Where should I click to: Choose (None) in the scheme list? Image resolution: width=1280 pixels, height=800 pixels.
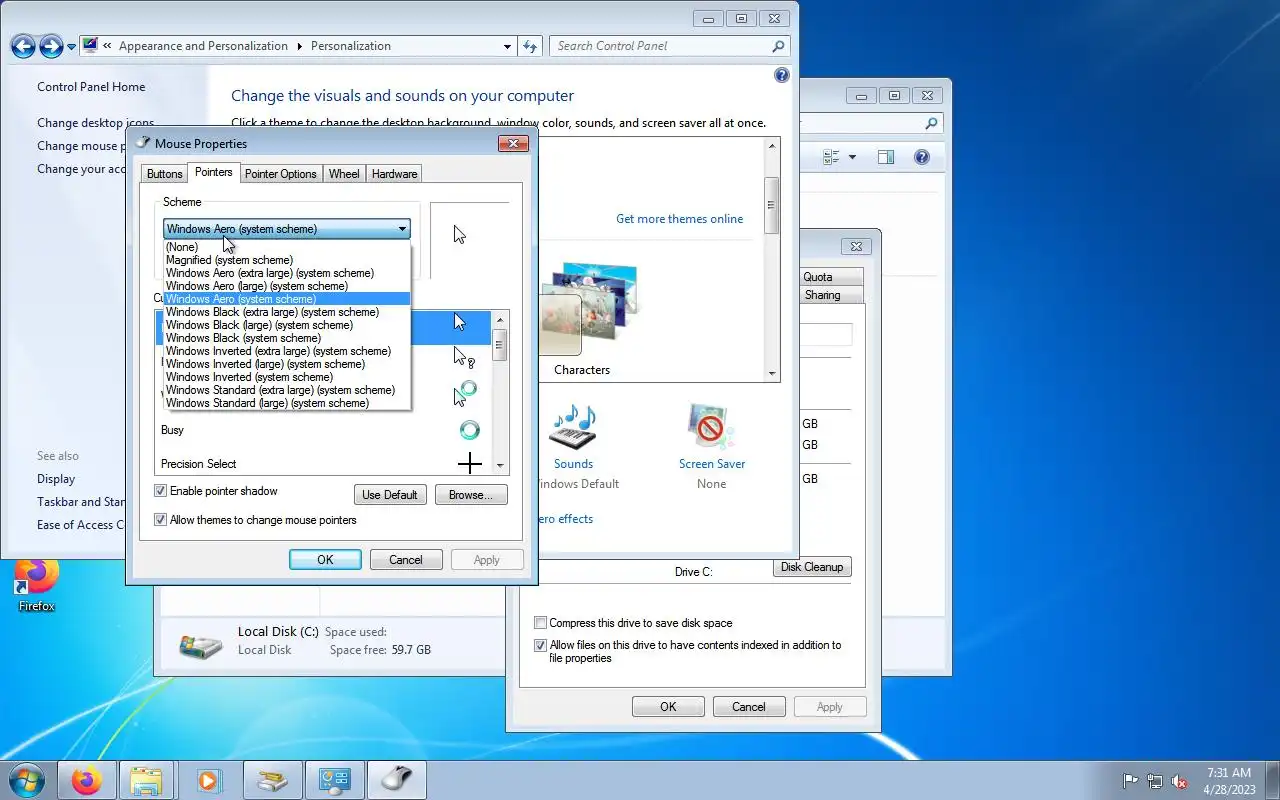tap(287, 247)
